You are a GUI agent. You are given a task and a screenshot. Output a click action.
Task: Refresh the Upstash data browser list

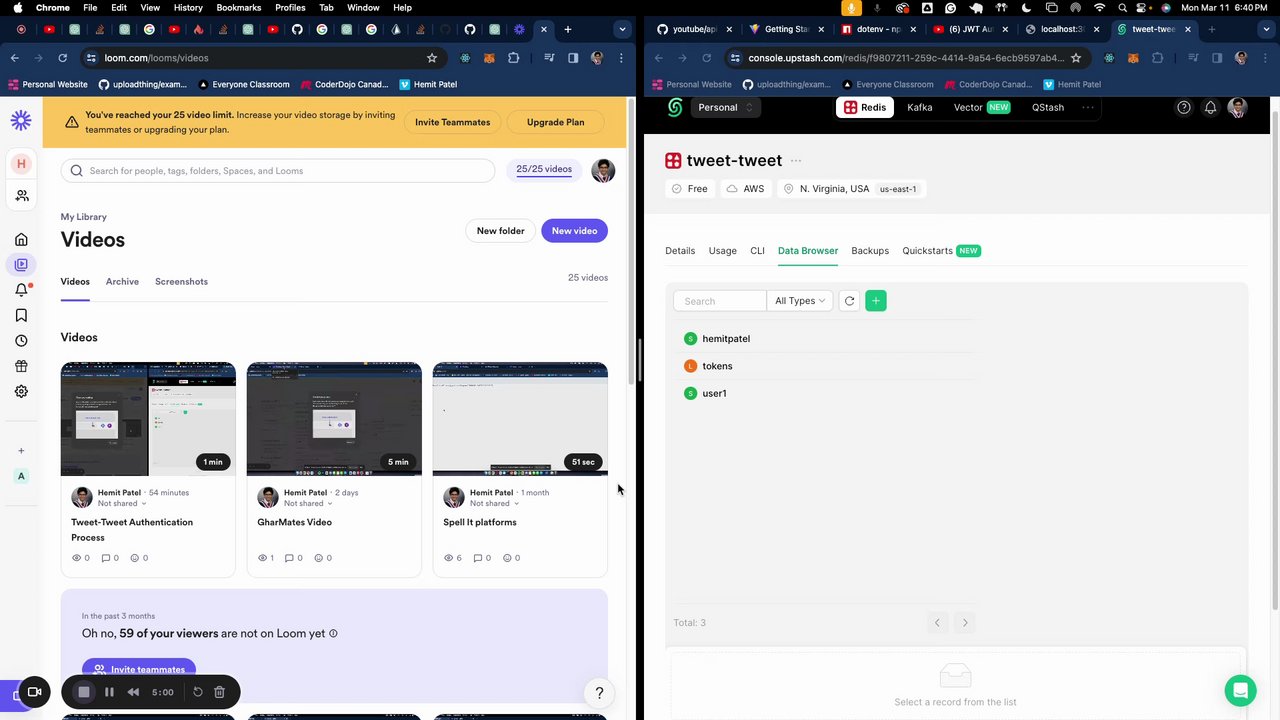(x=849, y=301)
